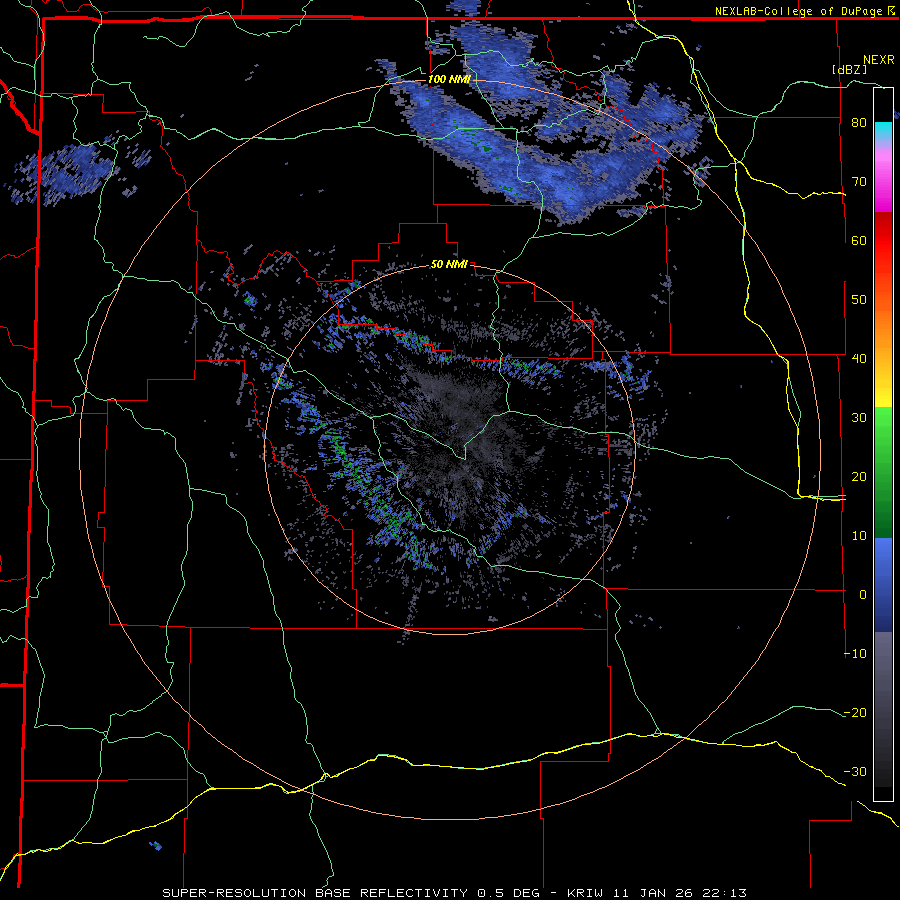The width and height of the screenshot is (900, 900).
Task: Click the -30 dBZ tick label
Action: click(855, 771)
